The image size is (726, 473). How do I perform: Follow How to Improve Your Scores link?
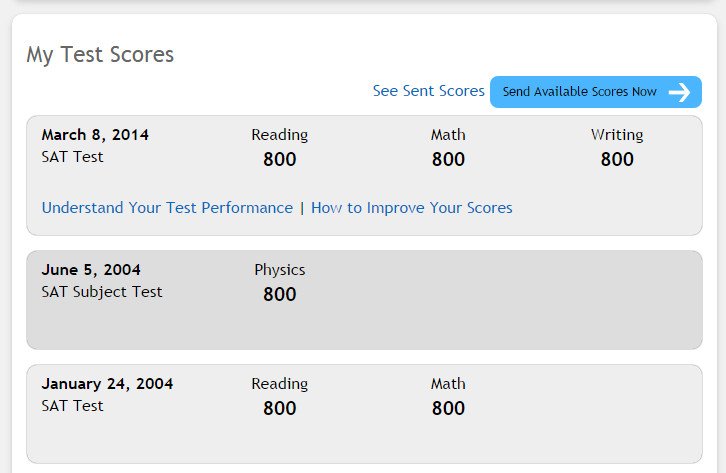(x=411, y=208)
